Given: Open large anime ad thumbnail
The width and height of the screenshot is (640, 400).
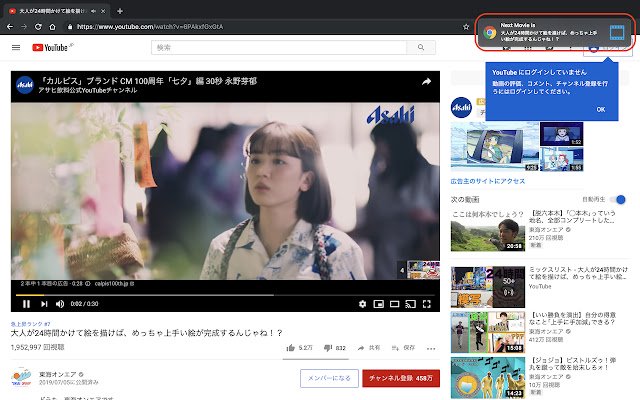Looking at the screenshot, I should click(x=495, y=146).
